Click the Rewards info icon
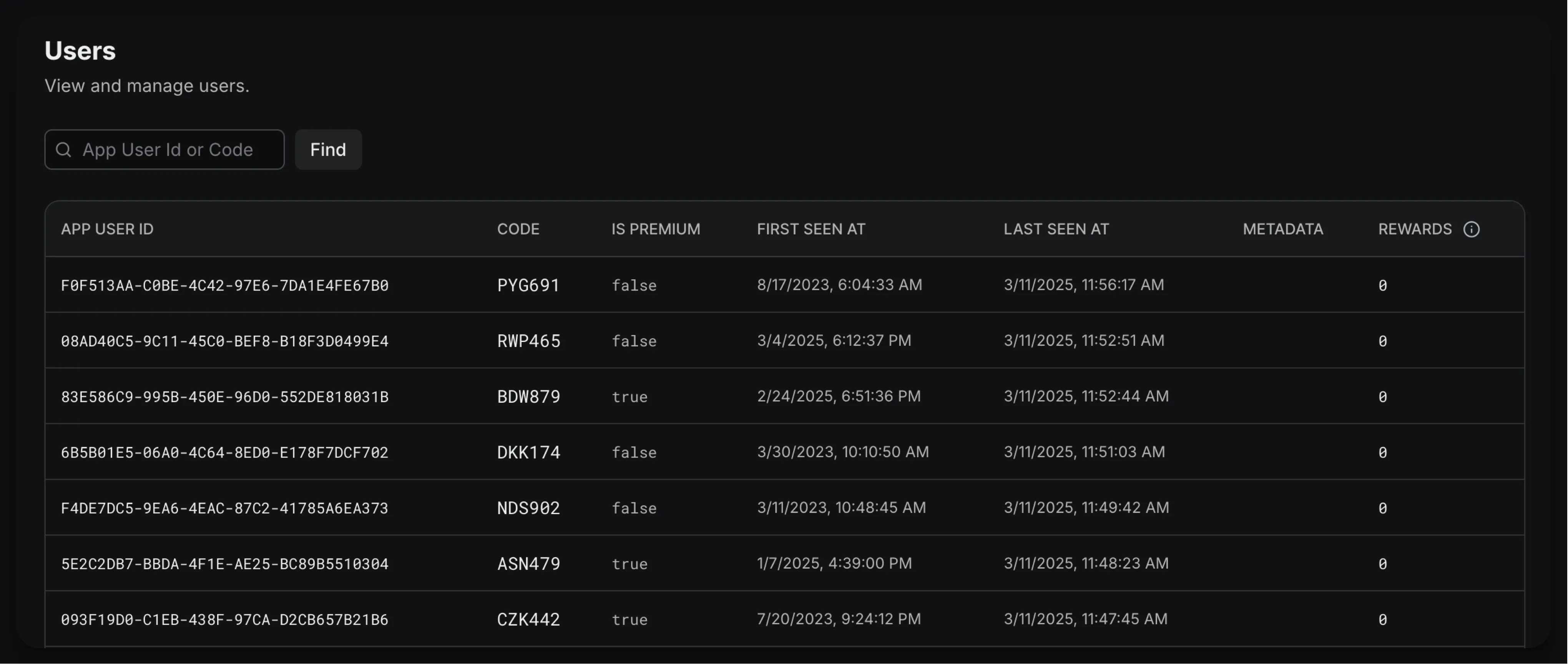 pos(1471,229)
